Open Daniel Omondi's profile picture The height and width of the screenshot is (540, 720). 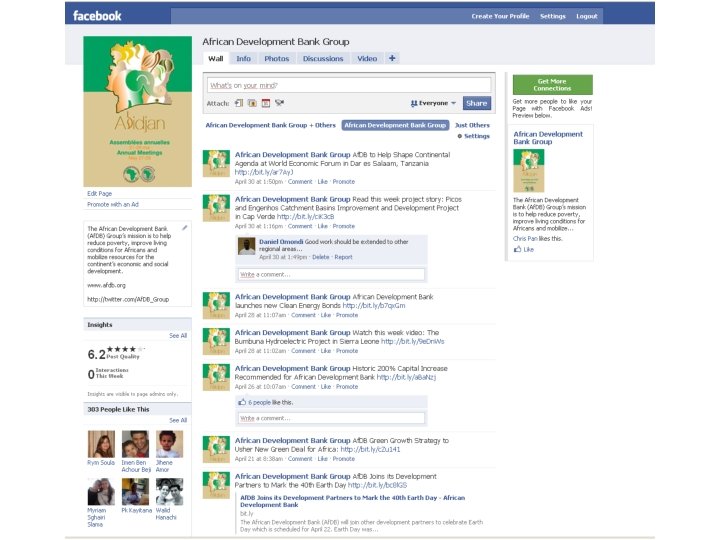coord(247,246)
